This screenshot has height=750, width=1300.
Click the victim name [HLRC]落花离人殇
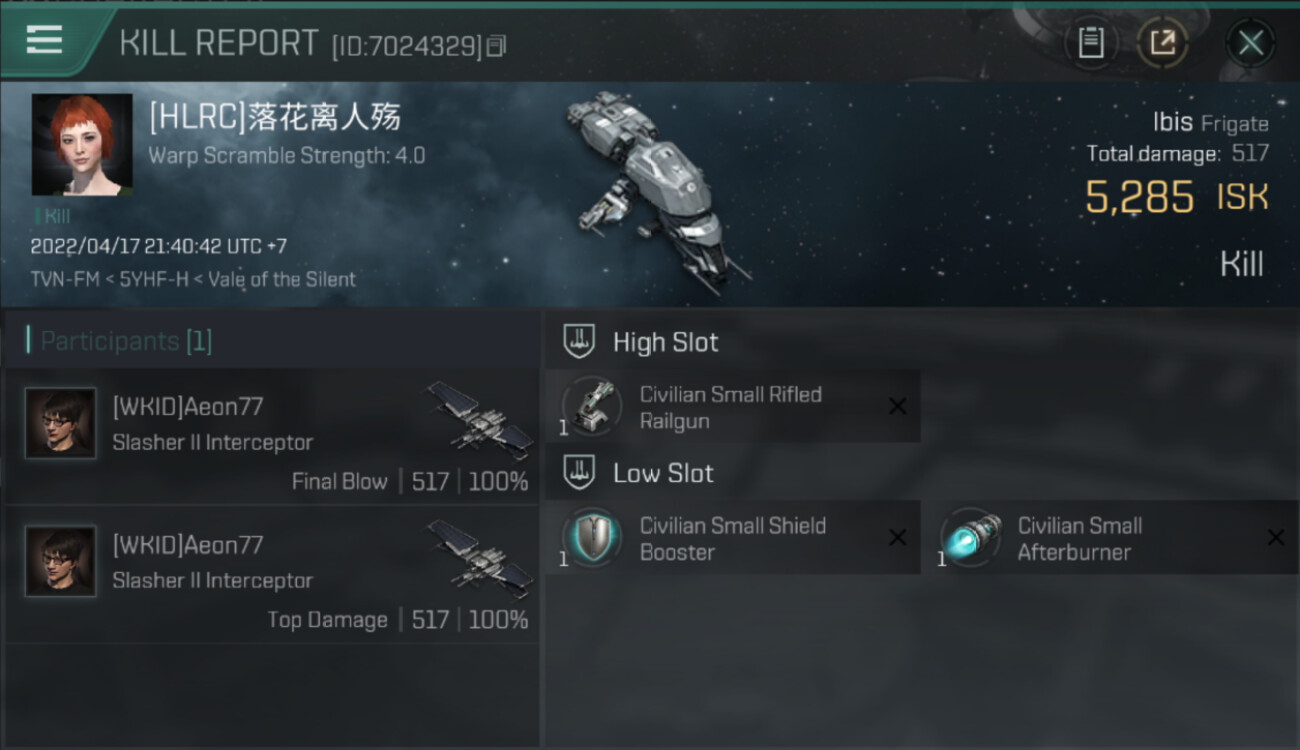coord(275,117)
